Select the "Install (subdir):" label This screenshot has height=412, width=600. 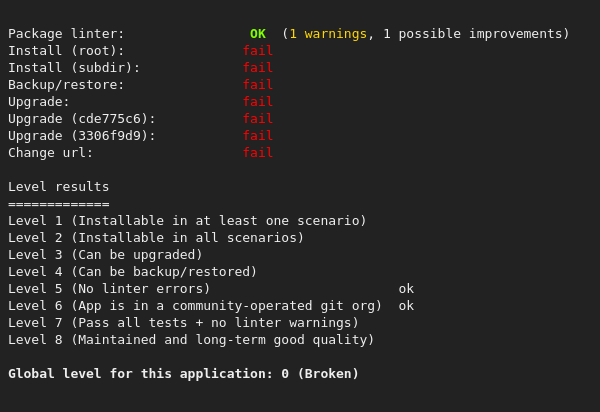tap(74, 68)
